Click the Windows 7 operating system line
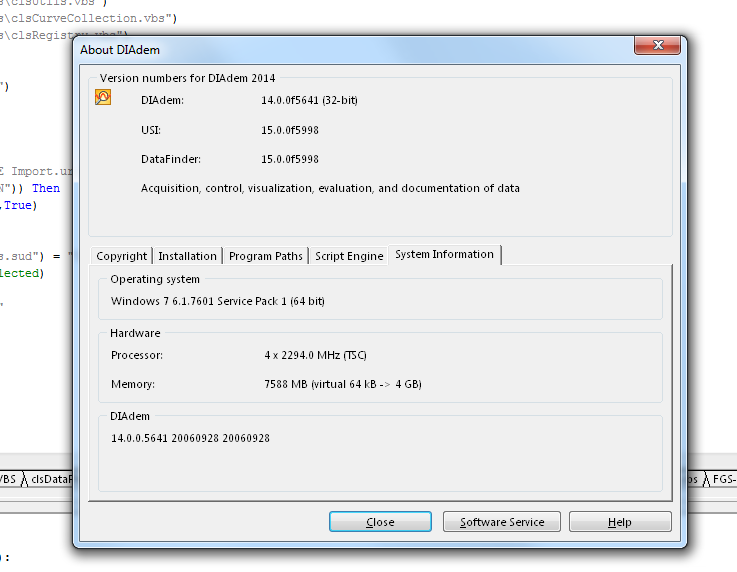This screenshot has width=737, height=572. pos(218,301)
